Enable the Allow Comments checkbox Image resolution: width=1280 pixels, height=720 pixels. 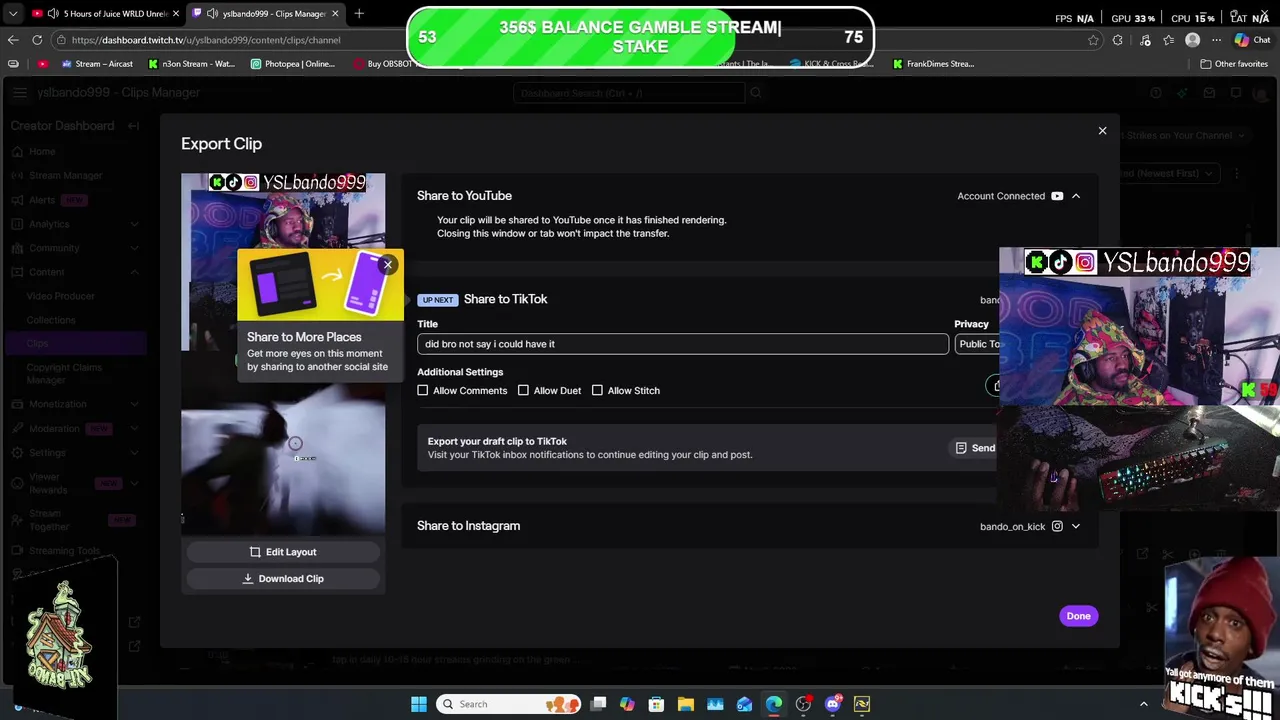point(422,391)
